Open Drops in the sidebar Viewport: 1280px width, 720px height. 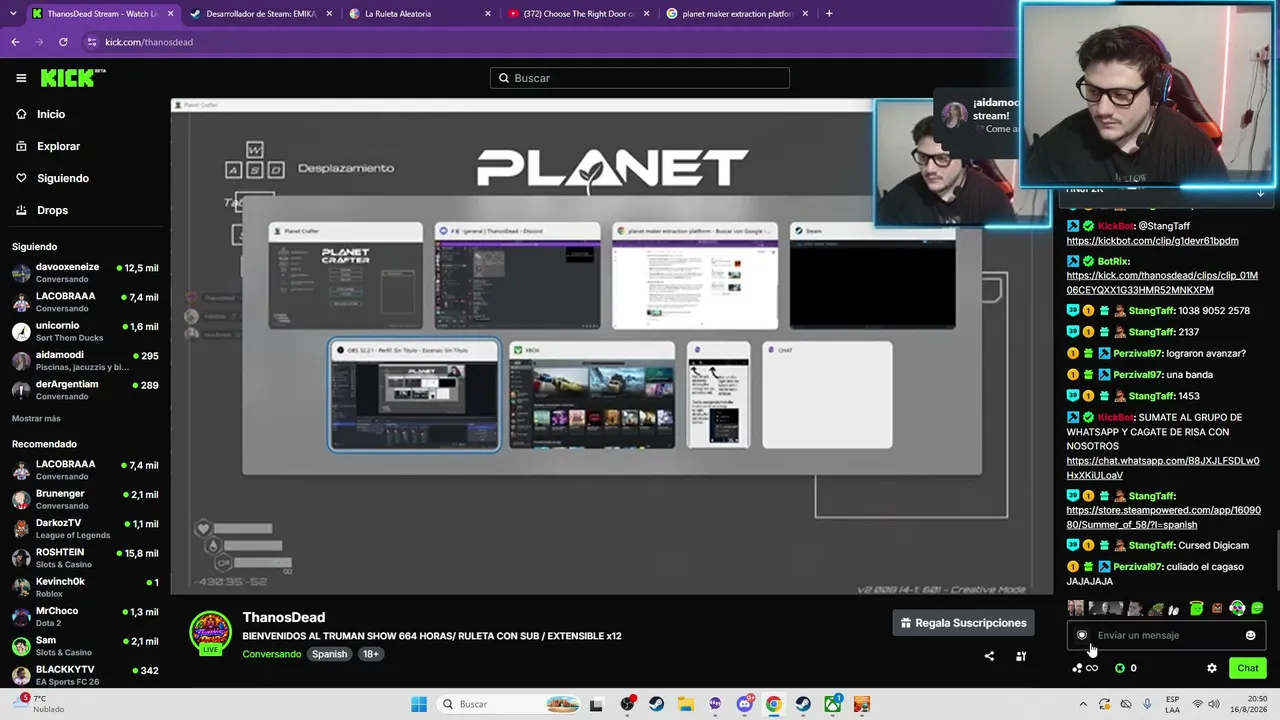tap(53, 210)
